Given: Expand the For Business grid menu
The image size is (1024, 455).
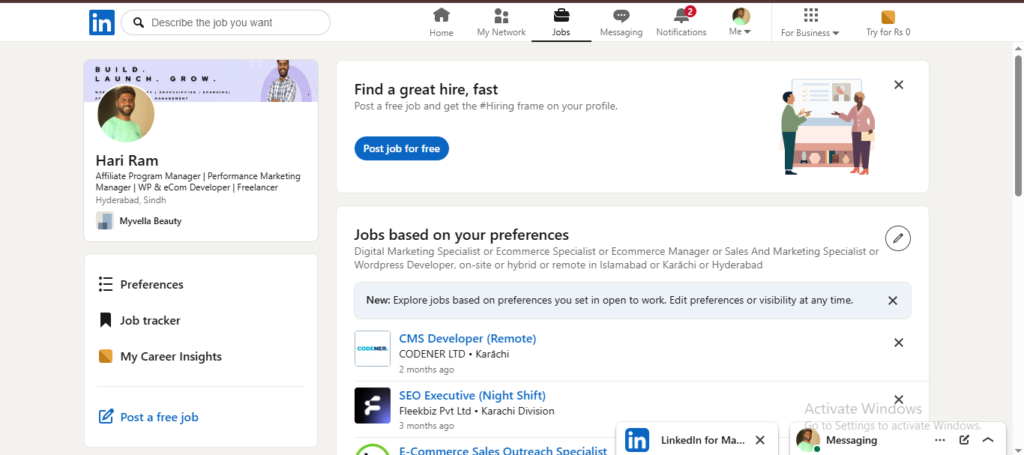Looking at the screenshot, I should coord(810,22).
